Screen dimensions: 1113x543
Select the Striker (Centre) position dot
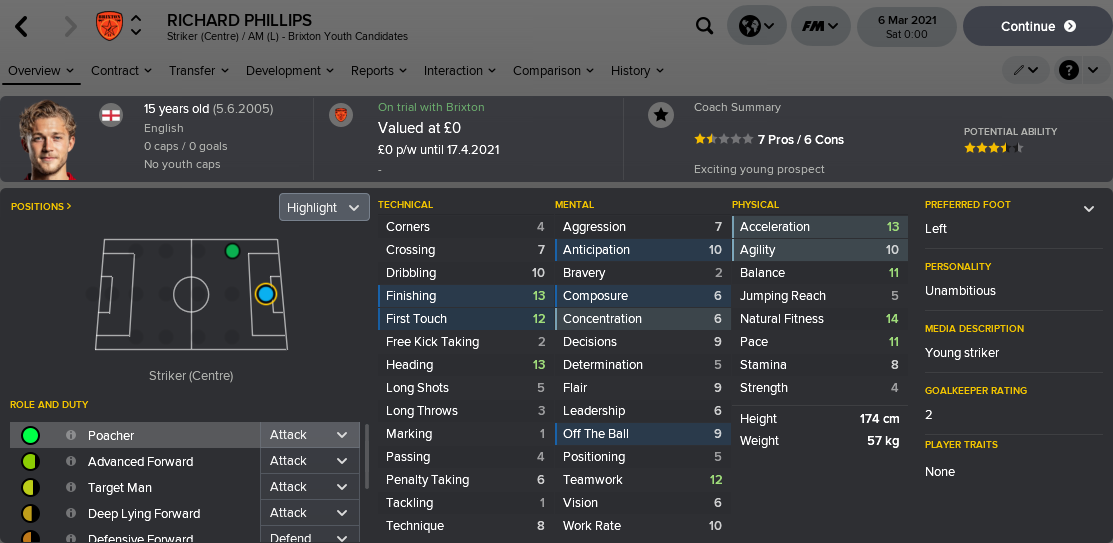click(265, 294)
